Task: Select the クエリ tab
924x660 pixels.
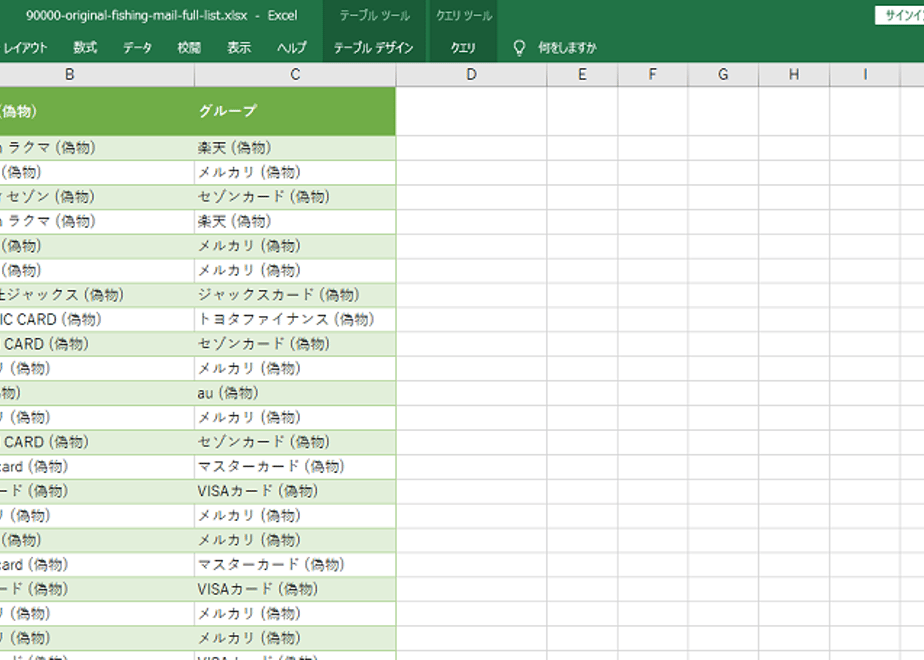Action: pyautogui.click(x=463, y=48)
